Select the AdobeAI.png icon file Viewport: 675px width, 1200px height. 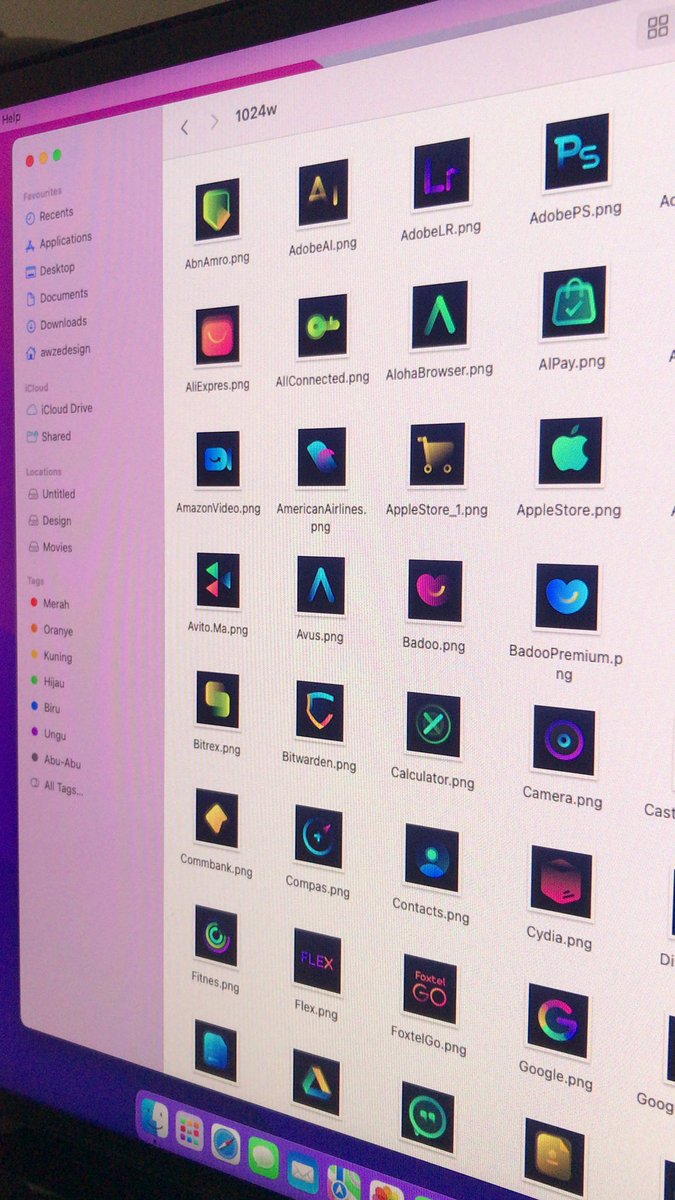[323, 193]
